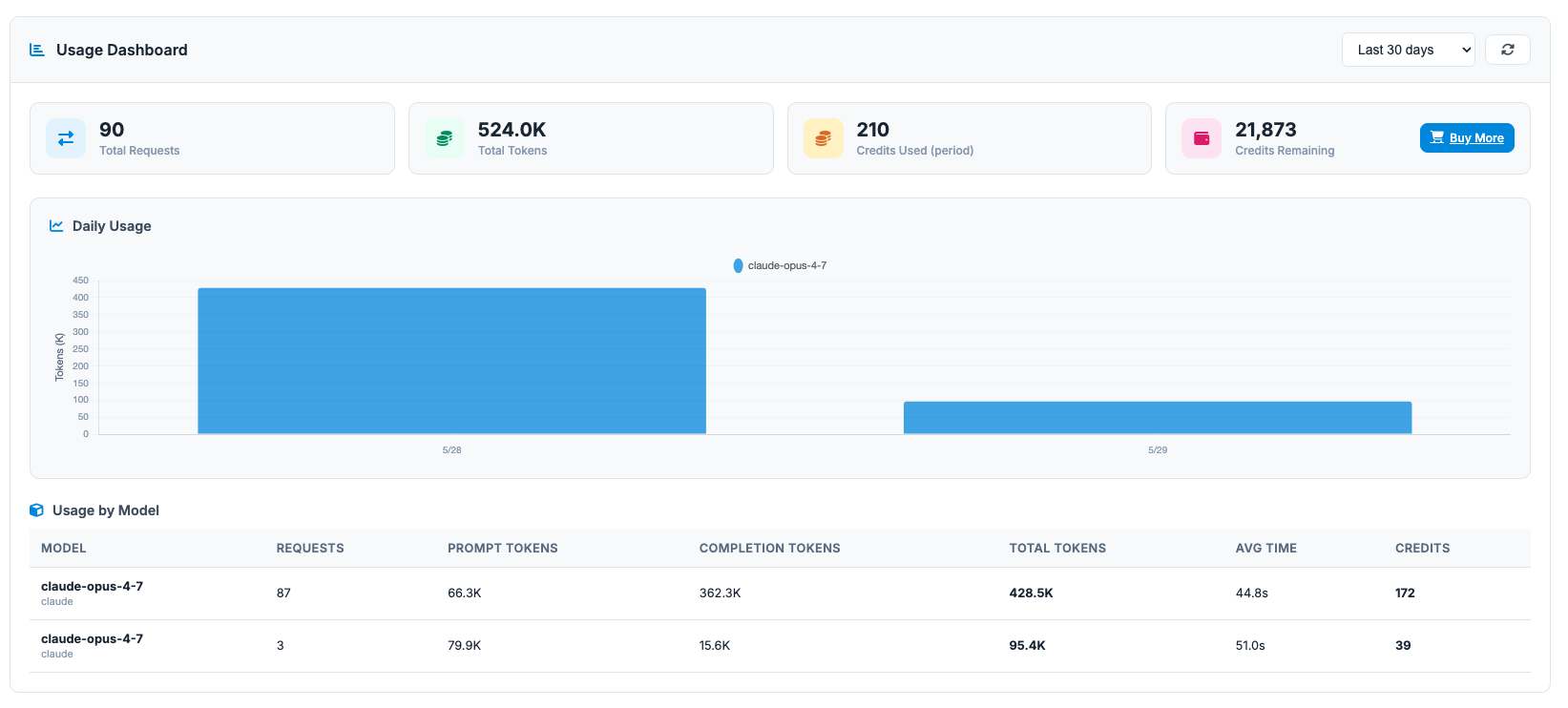Image resolution: width=1568 pixels, height=708 pixels.
Task: Click the 524.0K total tokens figure
Action: tap(512, 130)
